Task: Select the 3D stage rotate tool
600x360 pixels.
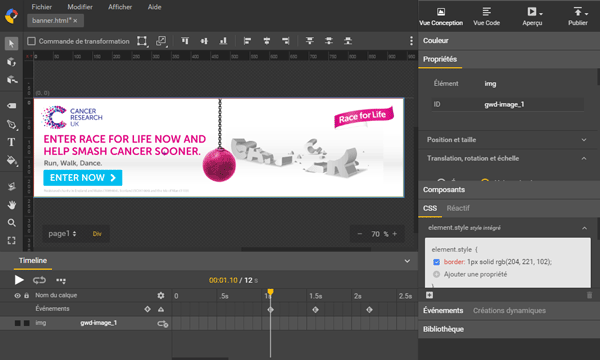Action: [x=12, y=80]
